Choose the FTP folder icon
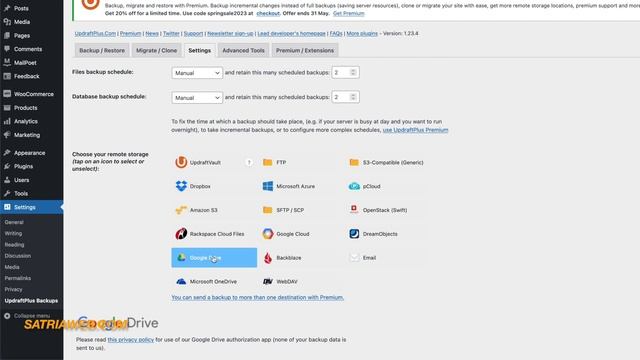 click(268, 162)
